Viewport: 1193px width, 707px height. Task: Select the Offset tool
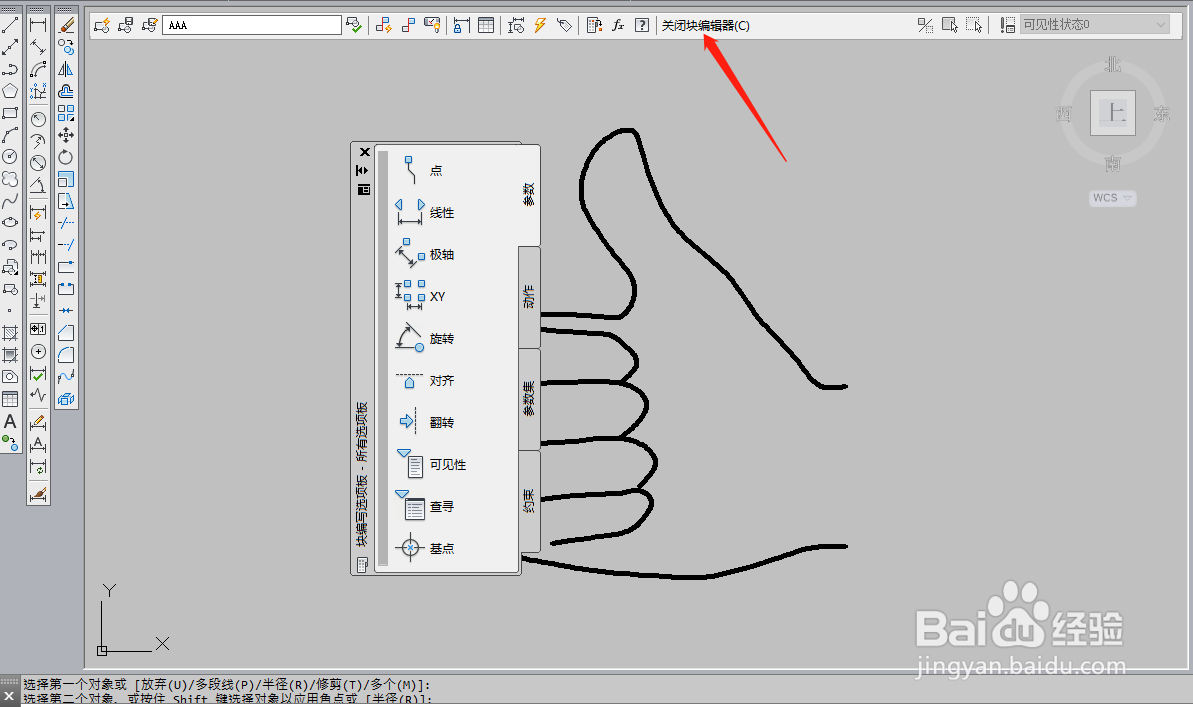[x=66, y=91]
